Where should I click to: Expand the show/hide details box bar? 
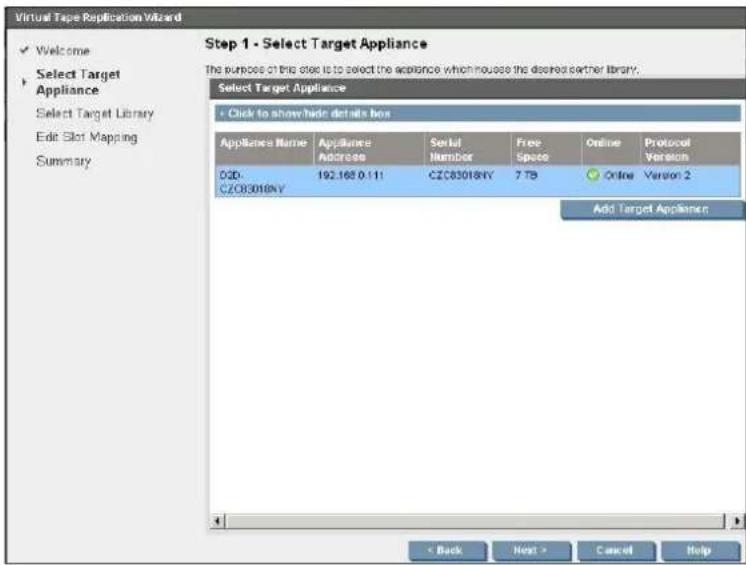(x=478, y=113)
